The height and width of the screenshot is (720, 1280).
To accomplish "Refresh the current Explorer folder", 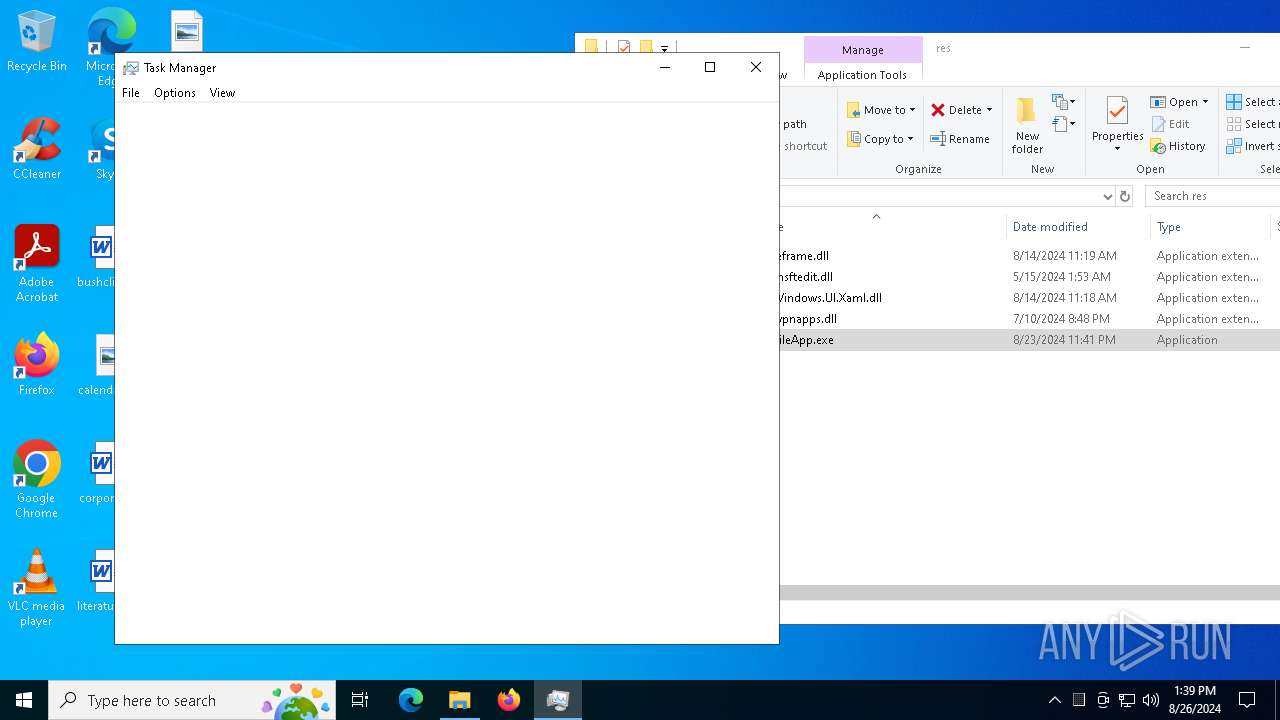I will click(1125, 196).
